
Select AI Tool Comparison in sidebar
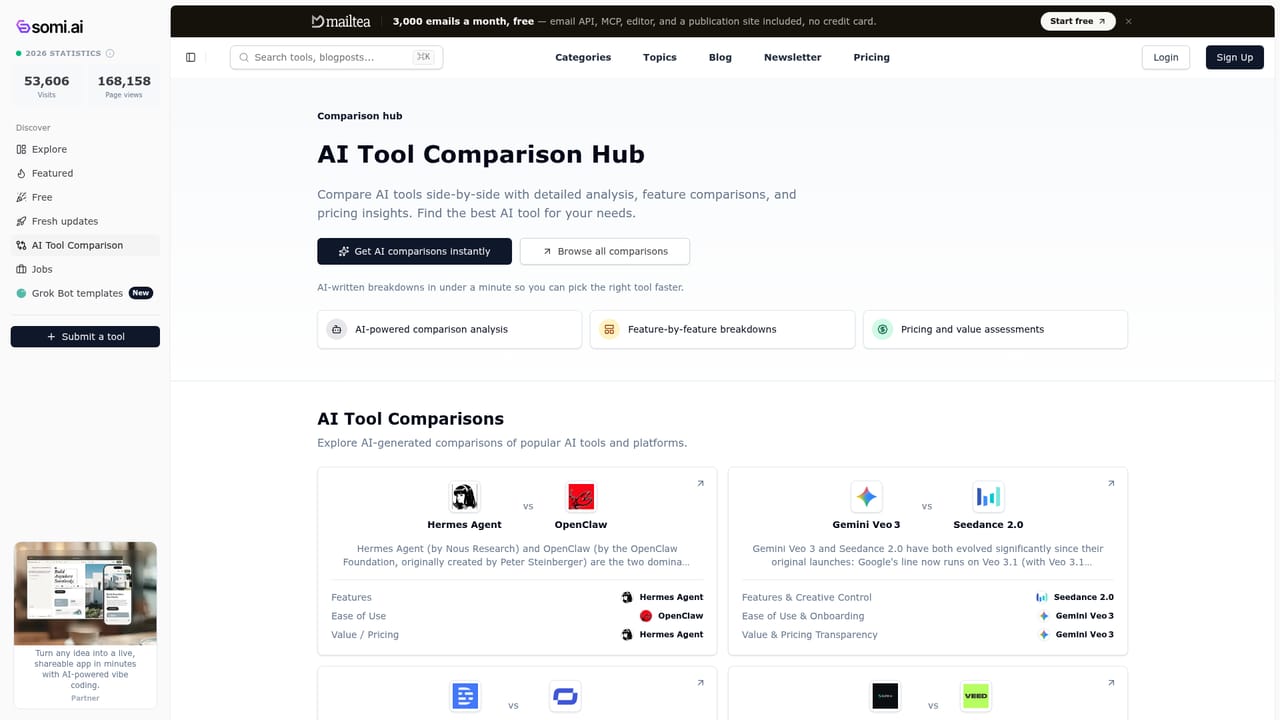(85, 245)
